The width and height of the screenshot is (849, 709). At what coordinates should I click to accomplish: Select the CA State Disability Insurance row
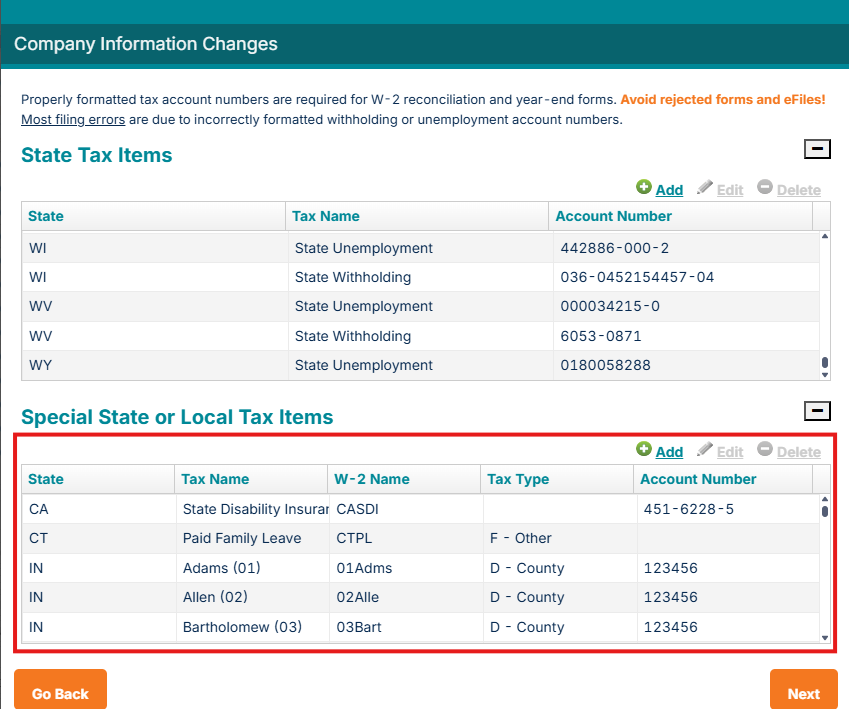click(x=421, y=509)
